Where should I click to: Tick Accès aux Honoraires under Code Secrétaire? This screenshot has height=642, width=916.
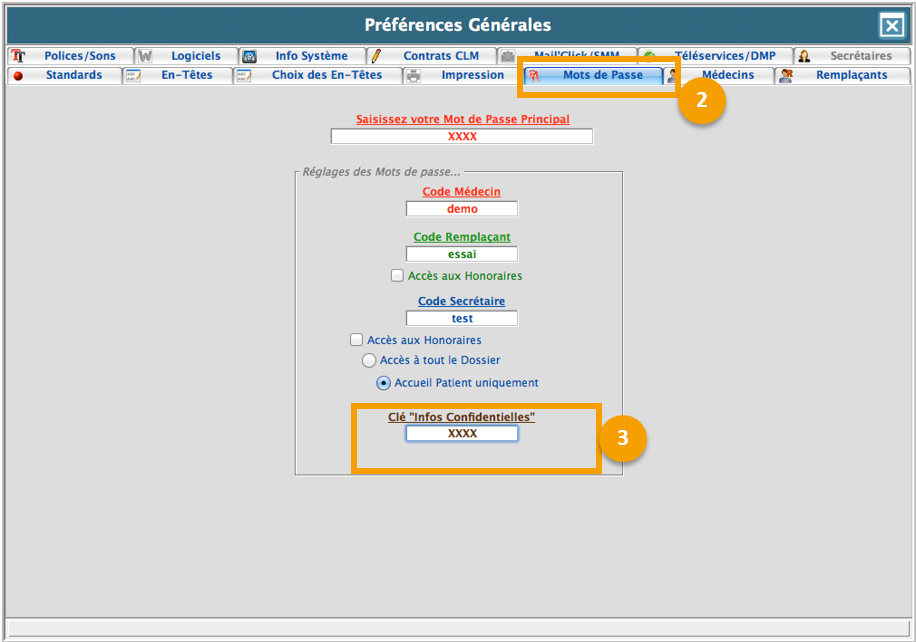(356, 341)
